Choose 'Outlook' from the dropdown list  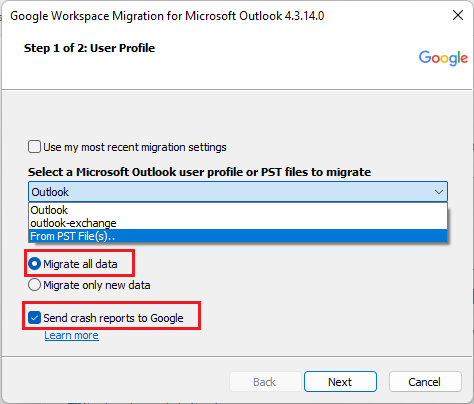click(238, 210)
